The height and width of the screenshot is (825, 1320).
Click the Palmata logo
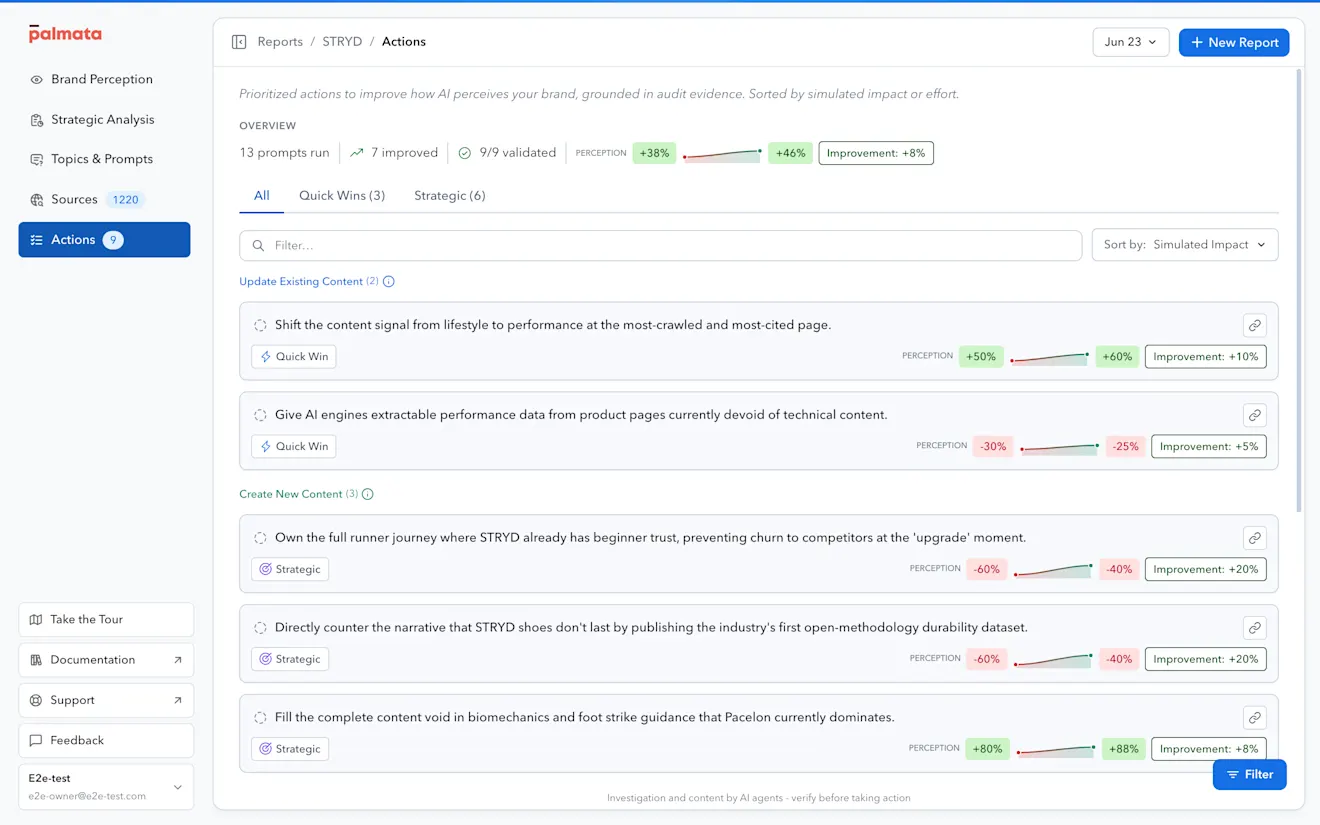[x=65, y=34]
